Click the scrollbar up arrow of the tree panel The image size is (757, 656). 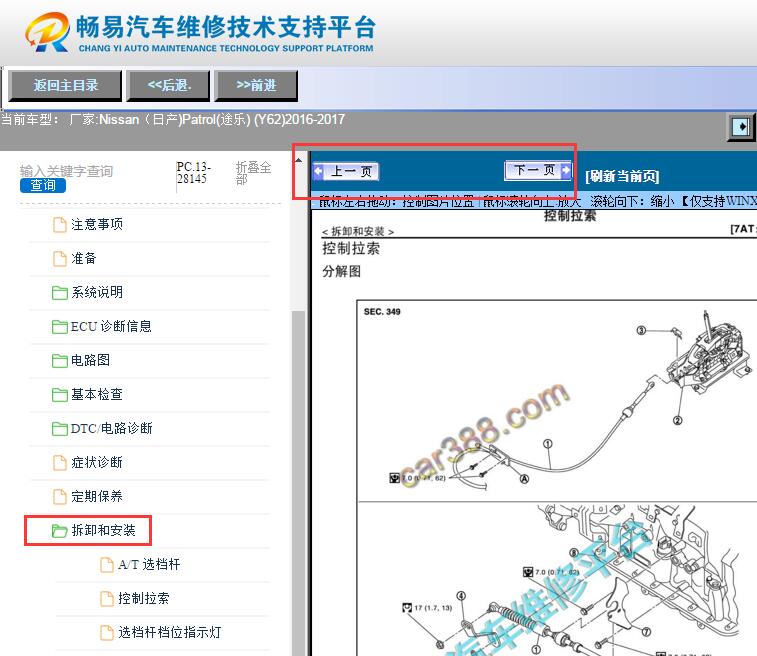(299, 160)
